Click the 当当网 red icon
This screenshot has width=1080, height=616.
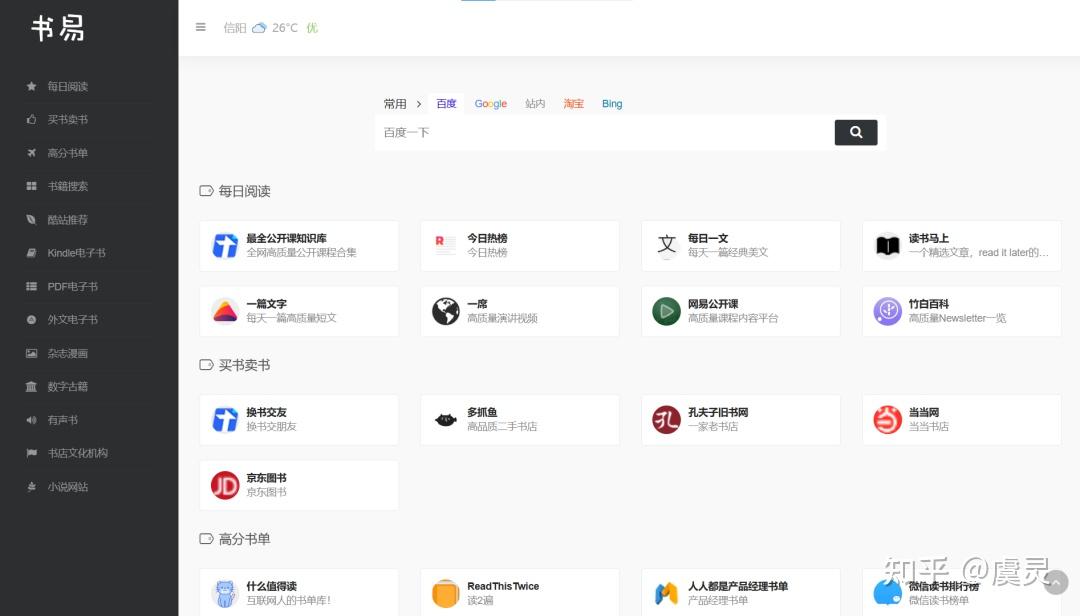887,420
